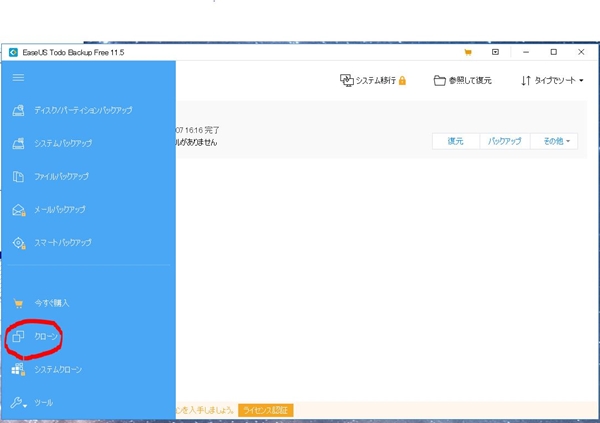
Task: Open the title bar dropdown menu icon
Action: [x=495, y=52]
